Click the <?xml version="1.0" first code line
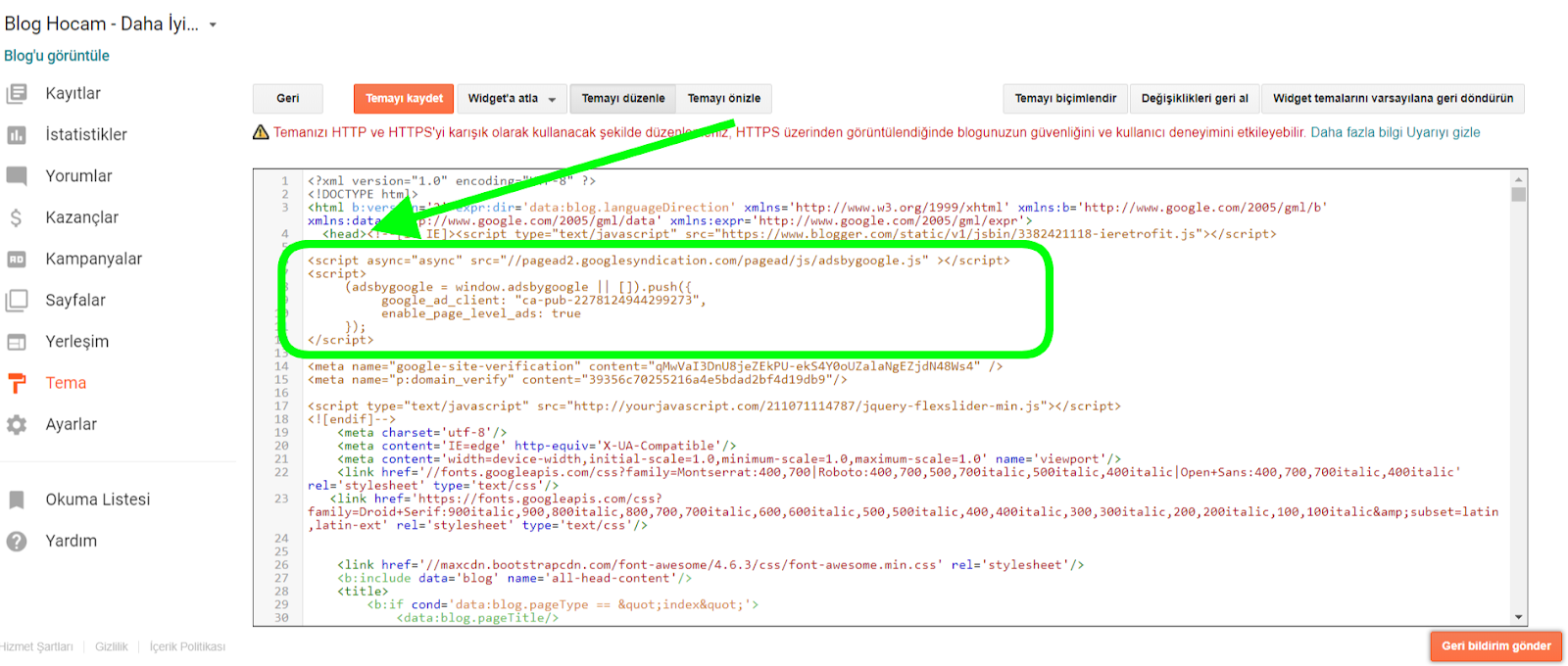This screenshot has height=666, width=1568. point(452,181)
